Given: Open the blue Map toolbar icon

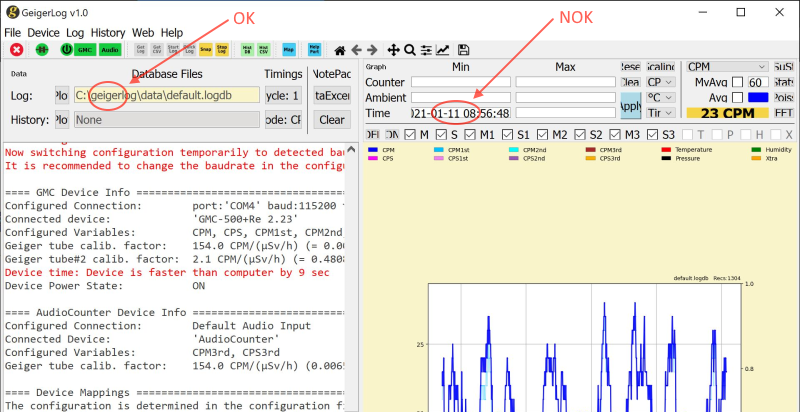Looking at the screenshot, I should [x=289, y=49].
